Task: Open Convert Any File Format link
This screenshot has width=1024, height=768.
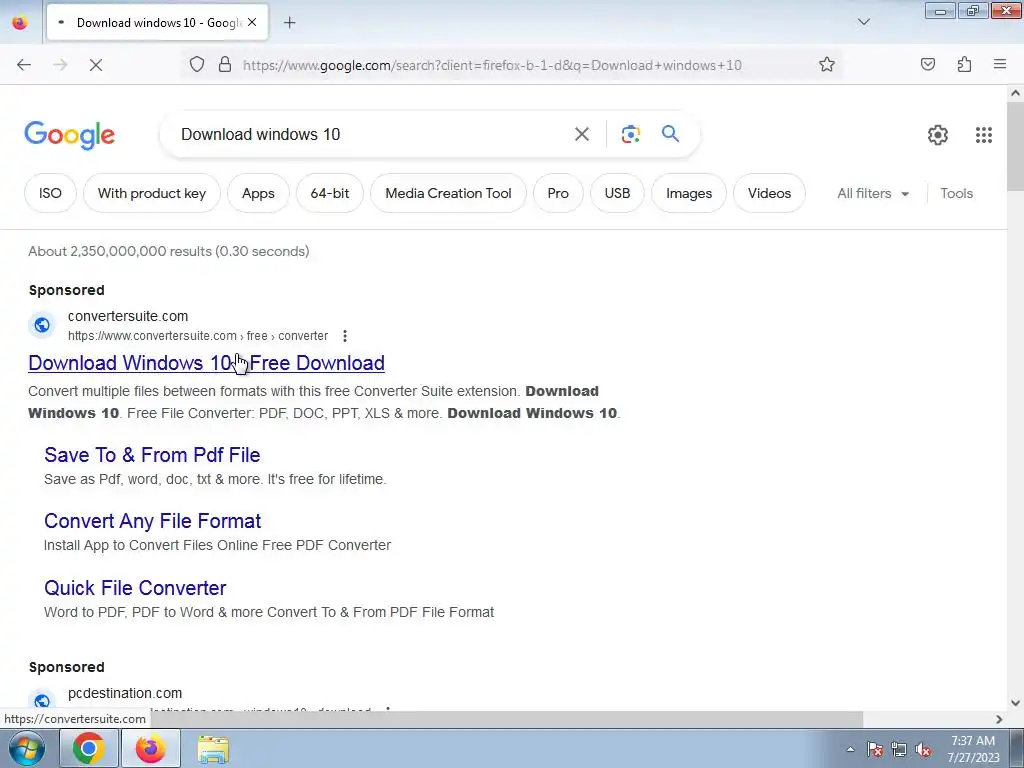Action: tap(152, 520)
